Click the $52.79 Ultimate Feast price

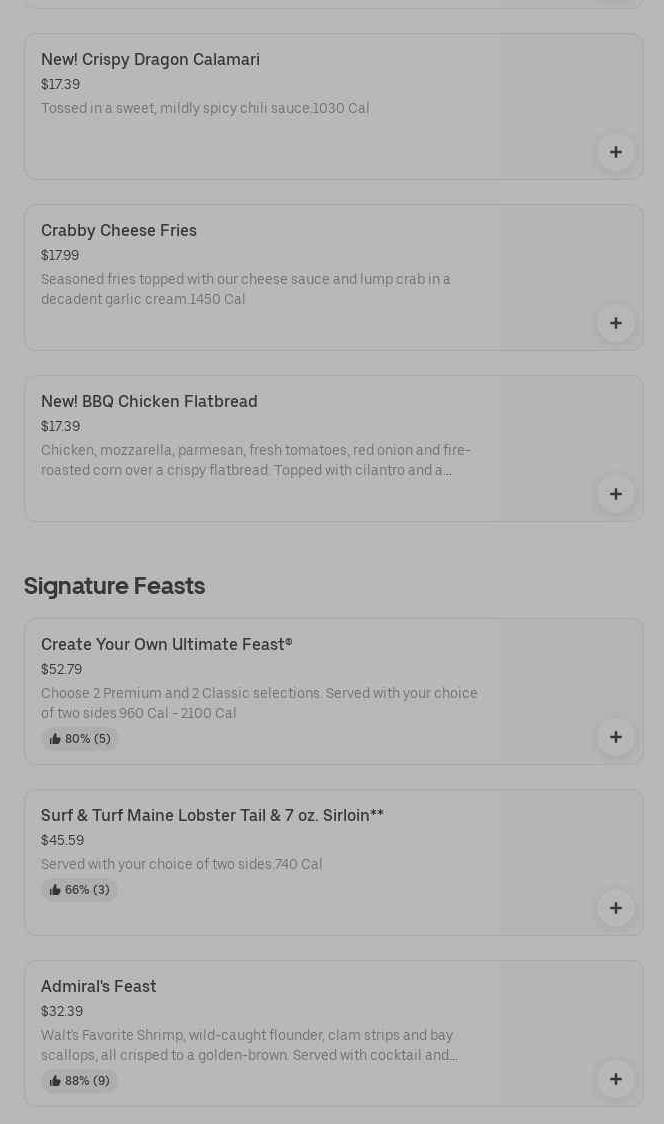point(61,669)
